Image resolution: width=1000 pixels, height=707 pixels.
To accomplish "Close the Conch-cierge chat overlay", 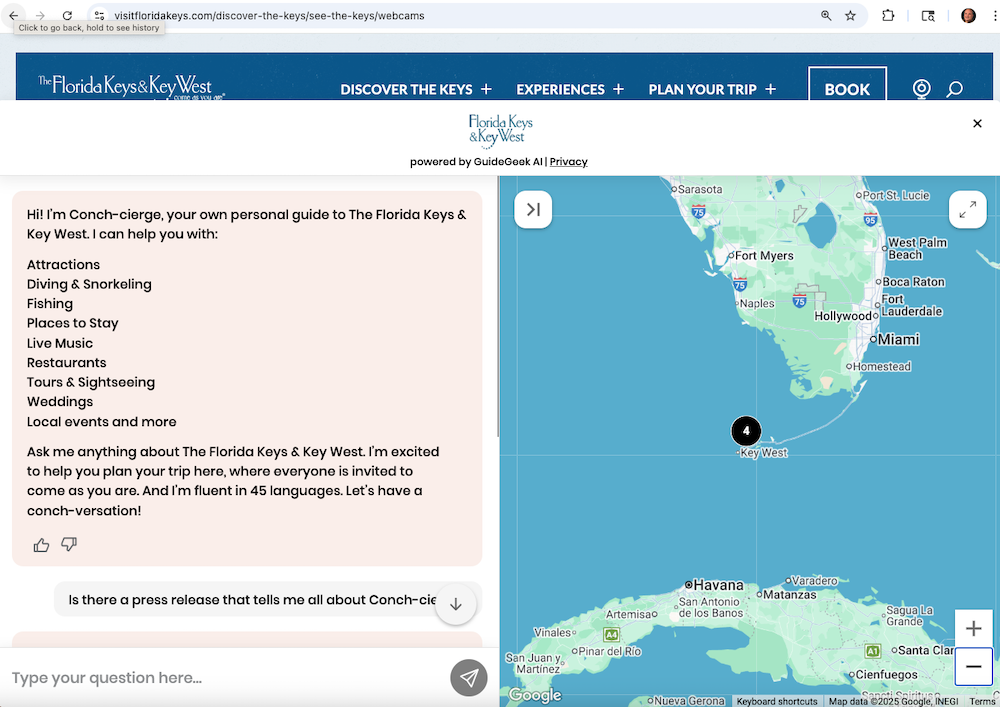I will [x=977, y=123].
